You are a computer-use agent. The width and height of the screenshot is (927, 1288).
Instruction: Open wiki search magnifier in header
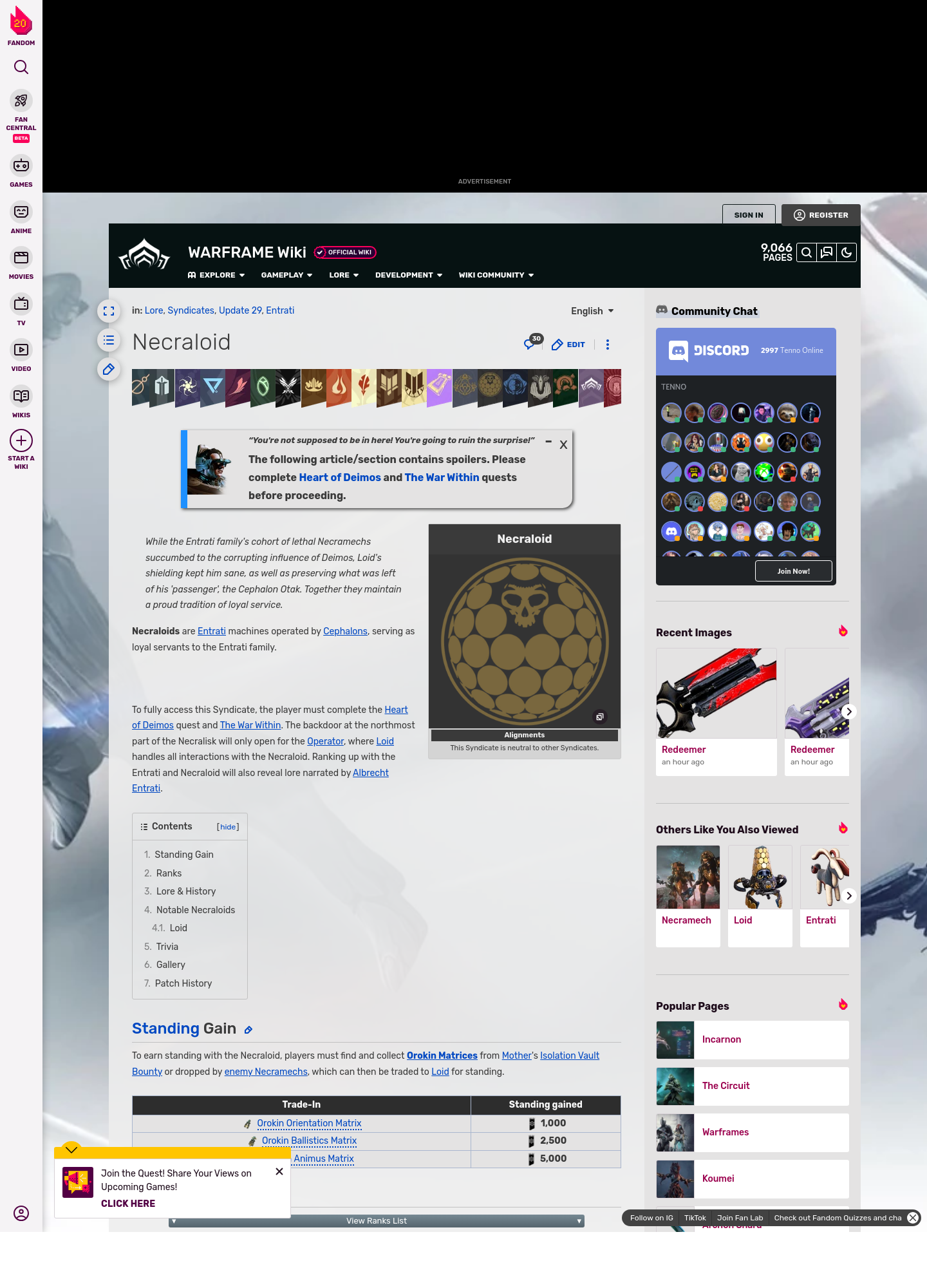click(x=807, y=253)
